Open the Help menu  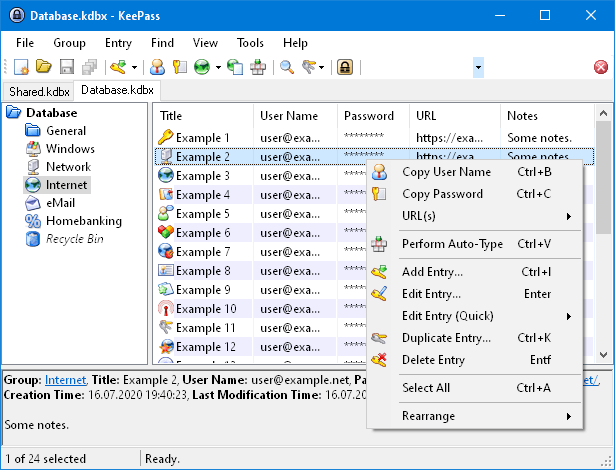[295, 43]
